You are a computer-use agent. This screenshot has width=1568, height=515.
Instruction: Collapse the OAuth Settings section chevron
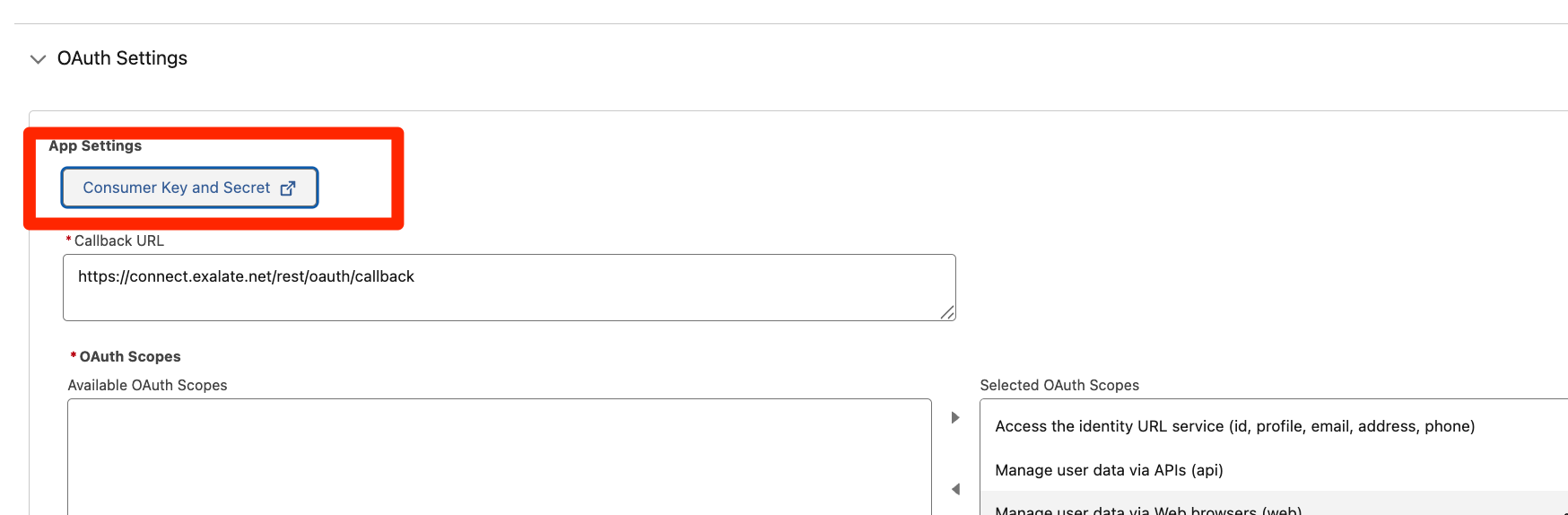click(x=38, y=59)
